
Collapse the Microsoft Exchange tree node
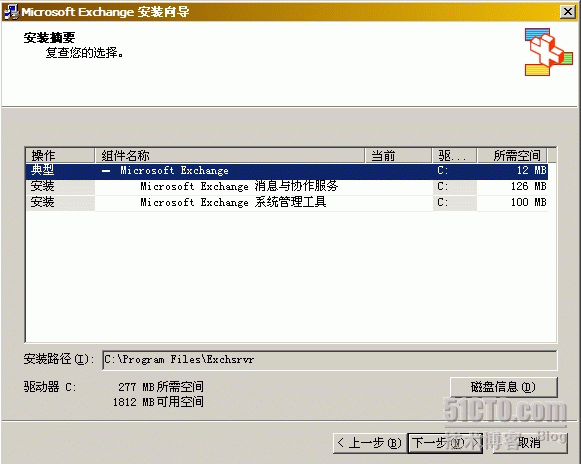click(106, 171)
